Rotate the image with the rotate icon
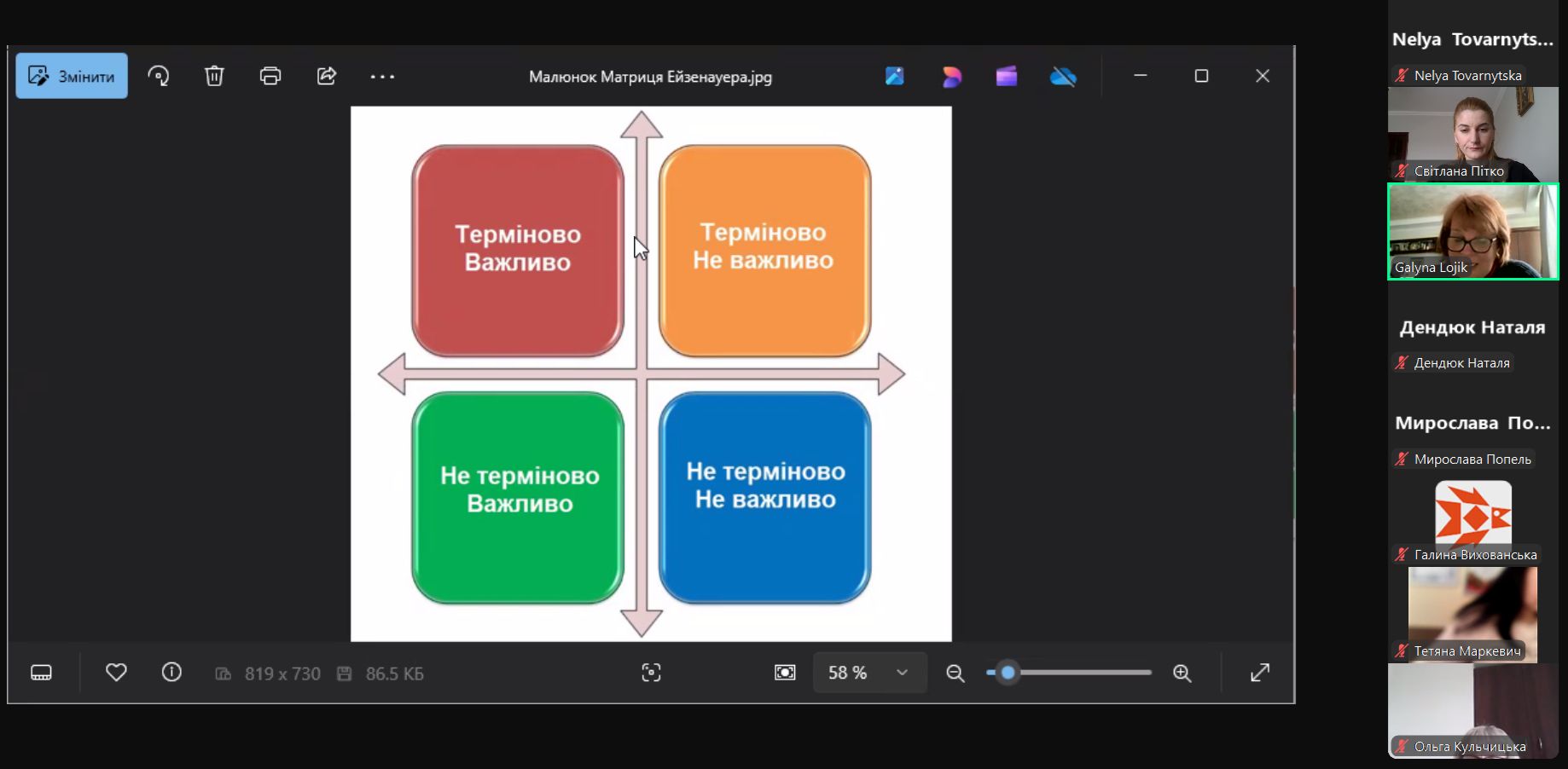Screen dimensions: 1568x769 (x=159, y=77)
